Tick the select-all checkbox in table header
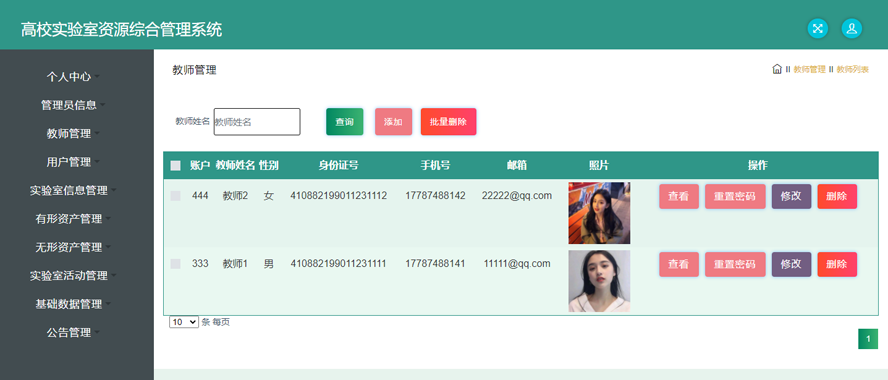The width and height of the screenshot is (888, 380). [176, 166]
